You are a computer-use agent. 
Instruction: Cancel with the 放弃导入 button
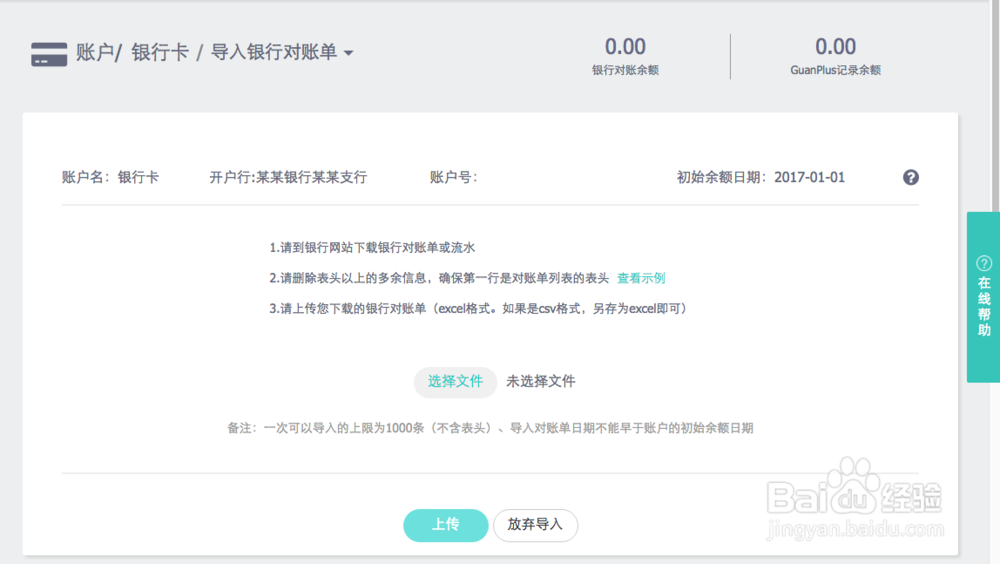535,525
